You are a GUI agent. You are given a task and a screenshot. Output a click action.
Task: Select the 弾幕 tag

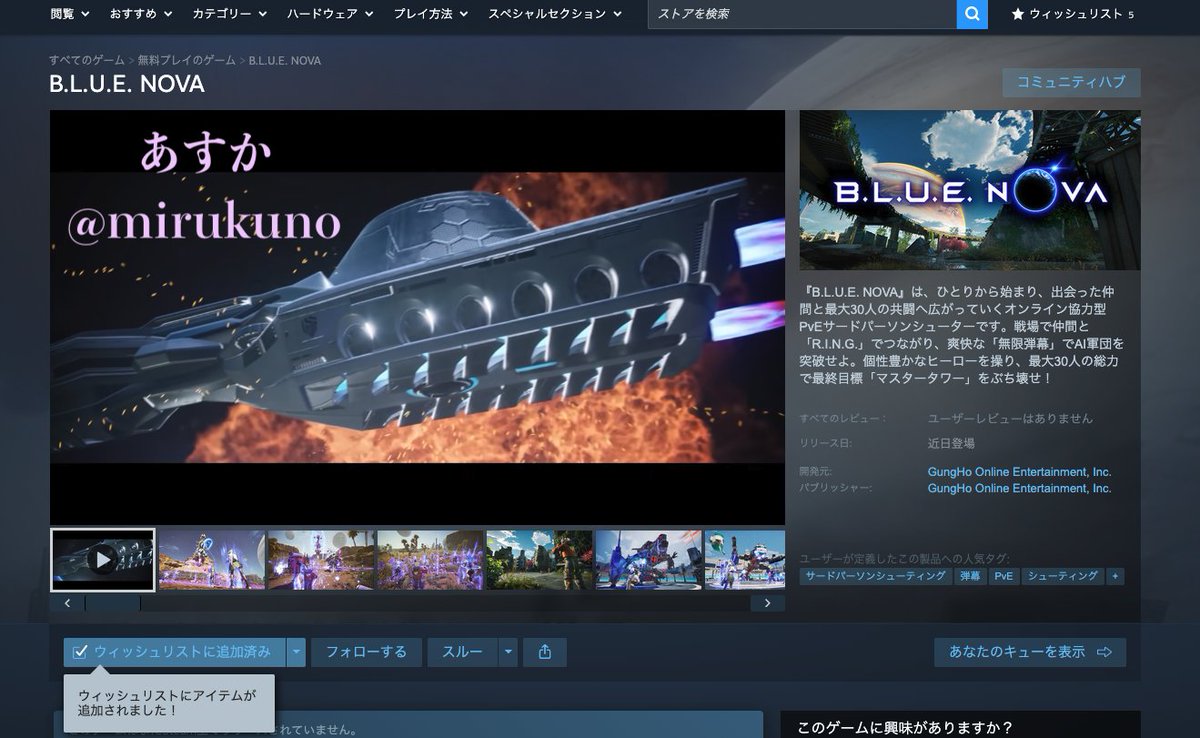969,577
